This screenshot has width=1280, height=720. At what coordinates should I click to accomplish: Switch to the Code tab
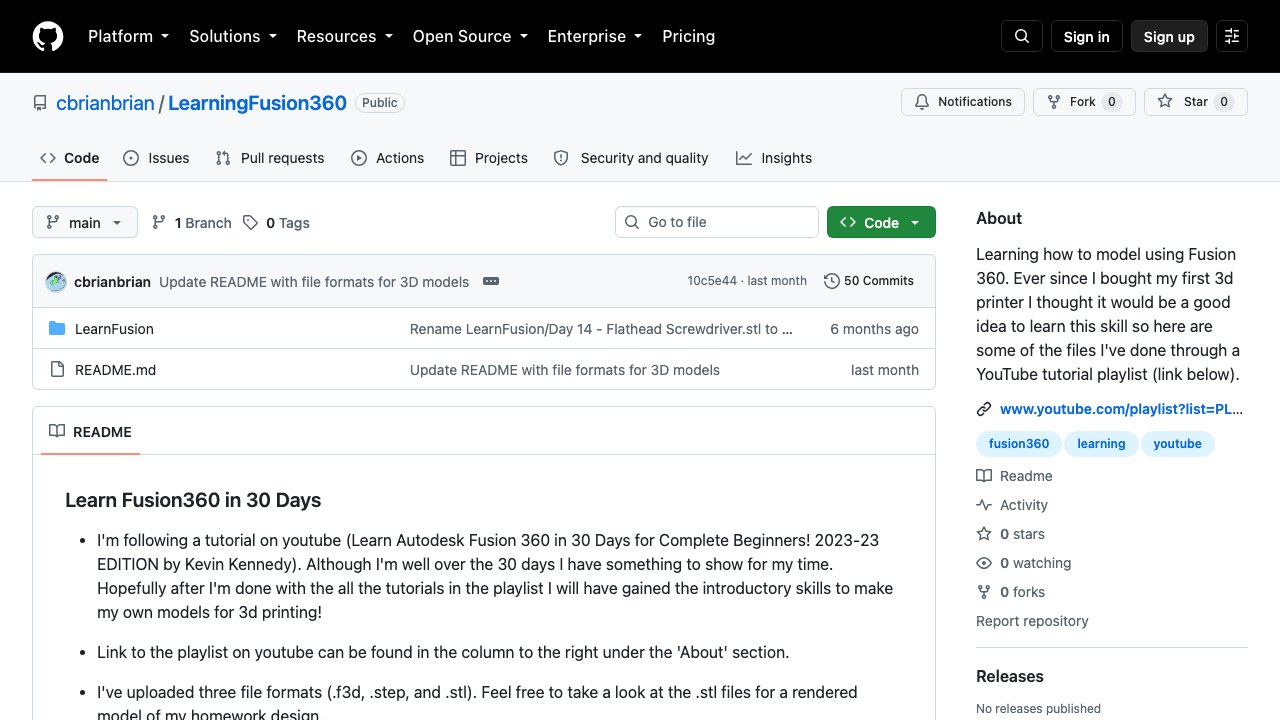click(70, 158)
